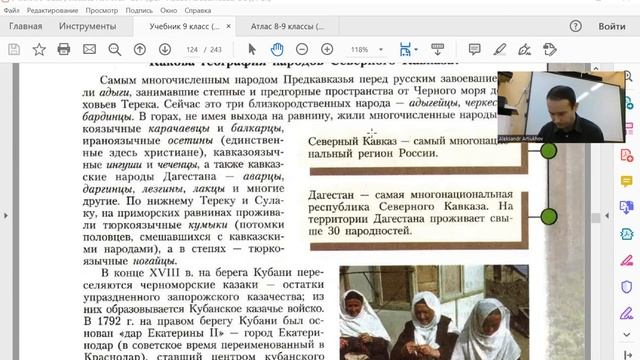Open the find text magnifier tool
The height and width of the screenshot is (360, 640).
tap(115, 50)
